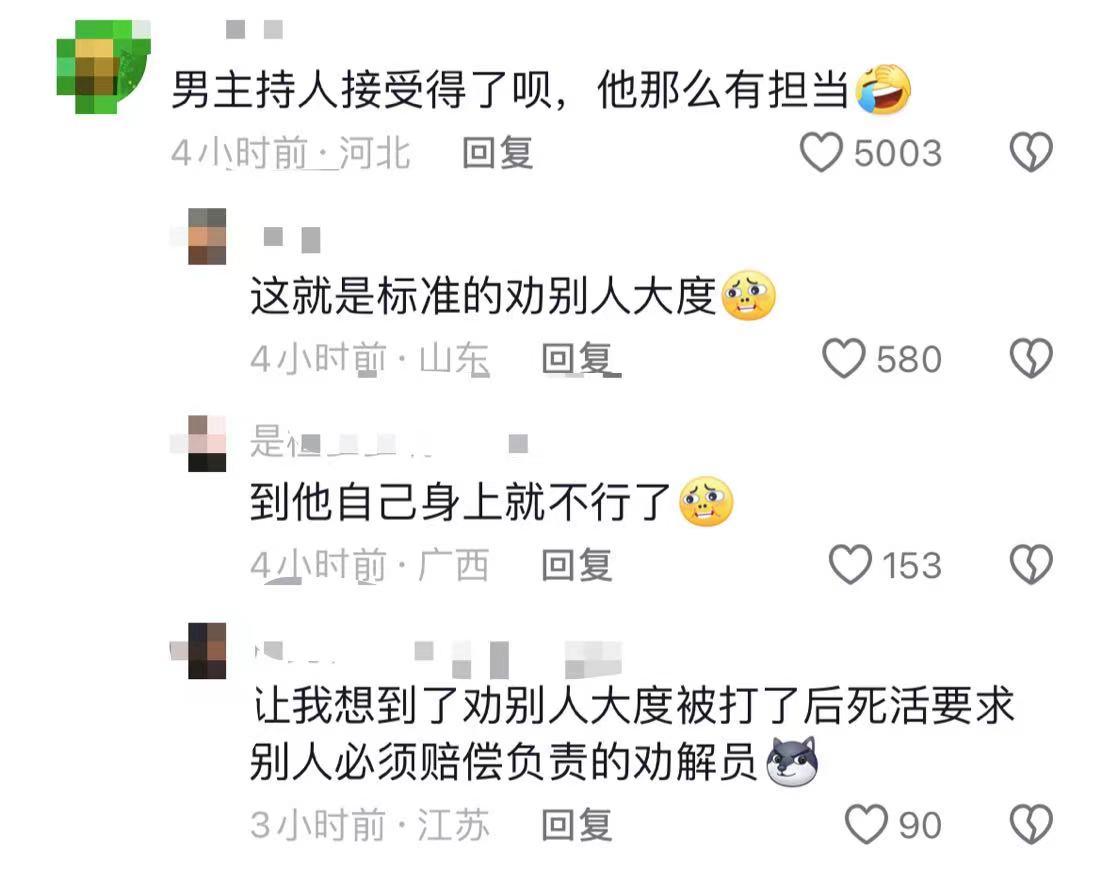
Task: Reply to the Jiangsu comment
Action: [x=578, y=825]
